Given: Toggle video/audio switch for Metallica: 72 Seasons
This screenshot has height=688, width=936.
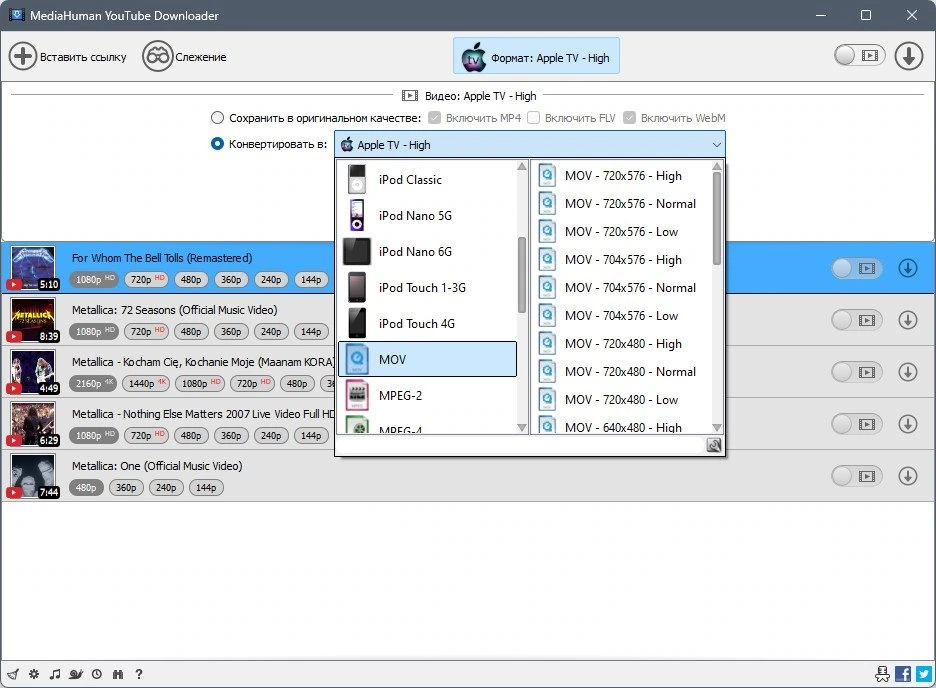Looking at the screenshot, I should click(x=856, y=320).
